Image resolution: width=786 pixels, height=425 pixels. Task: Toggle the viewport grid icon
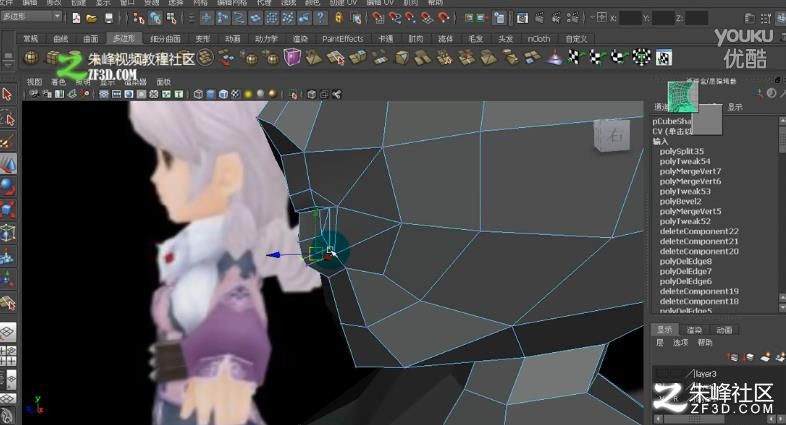coord(104,94)
